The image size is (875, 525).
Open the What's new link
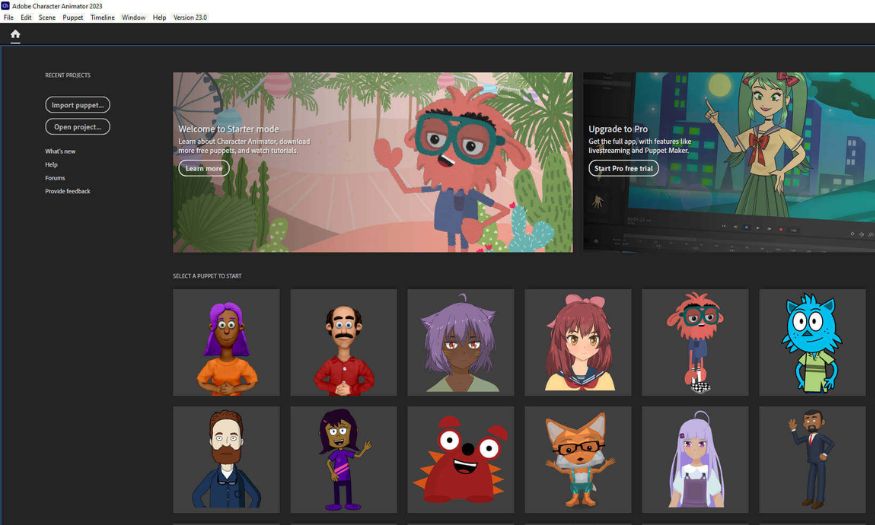[x=60, y=151]
